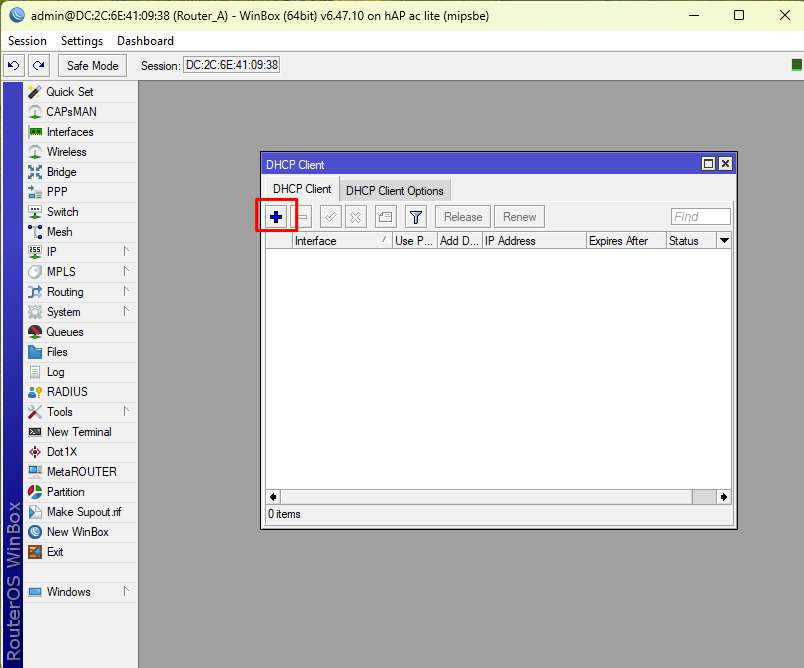Open the Settings menu

pos(81,41)
